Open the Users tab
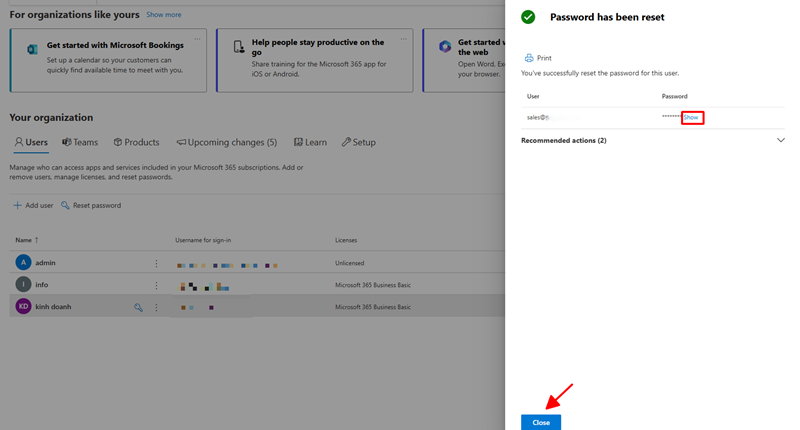800x430 pixels. 30,142
